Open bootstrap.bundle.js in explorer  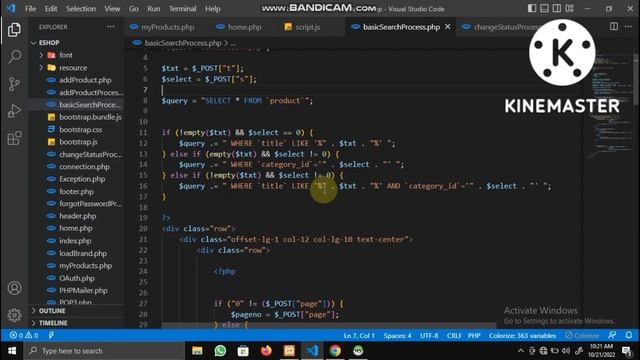click(90, 117)
